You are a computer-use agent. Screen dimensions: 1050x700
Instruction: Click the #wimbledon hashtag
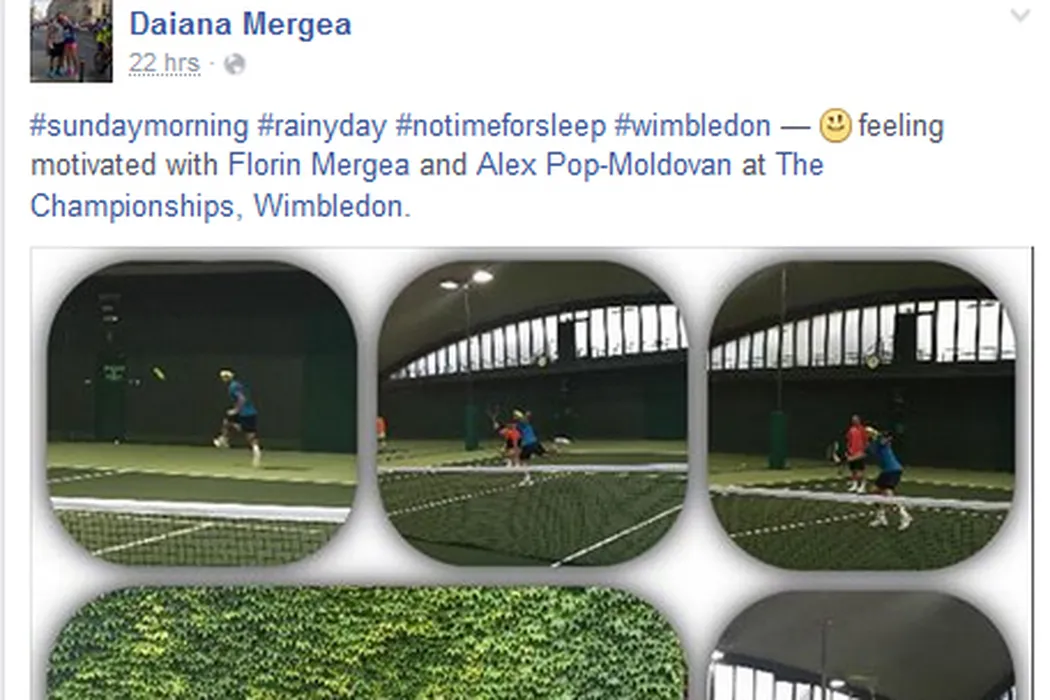(x=692, y=127)
